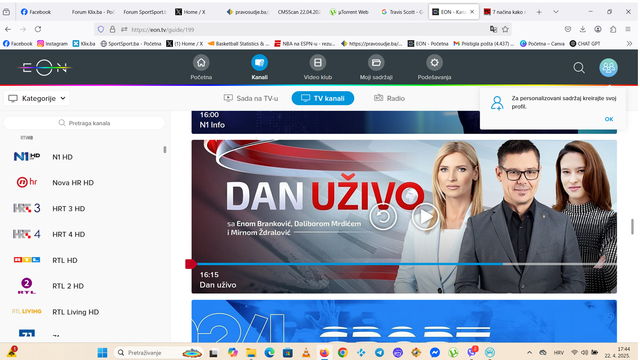Open the Video klub icon

318,63
